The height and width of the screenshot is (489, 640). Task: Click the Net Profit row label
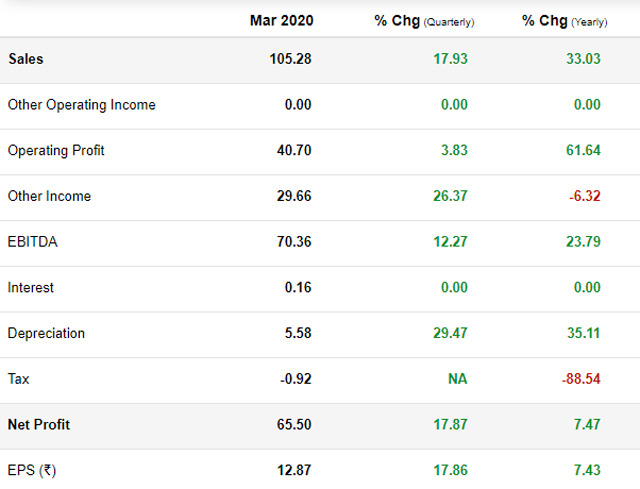point(39,425)
